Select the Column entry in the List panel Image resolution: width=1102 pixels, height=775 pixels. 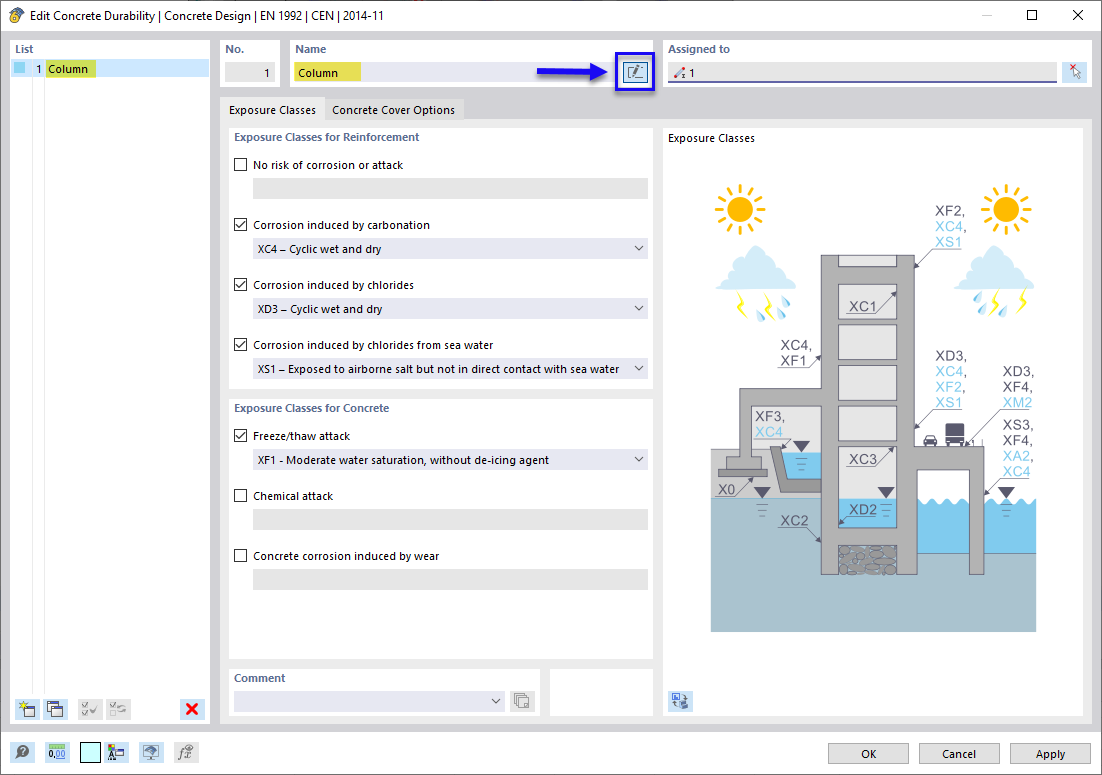tap(69, 68)
